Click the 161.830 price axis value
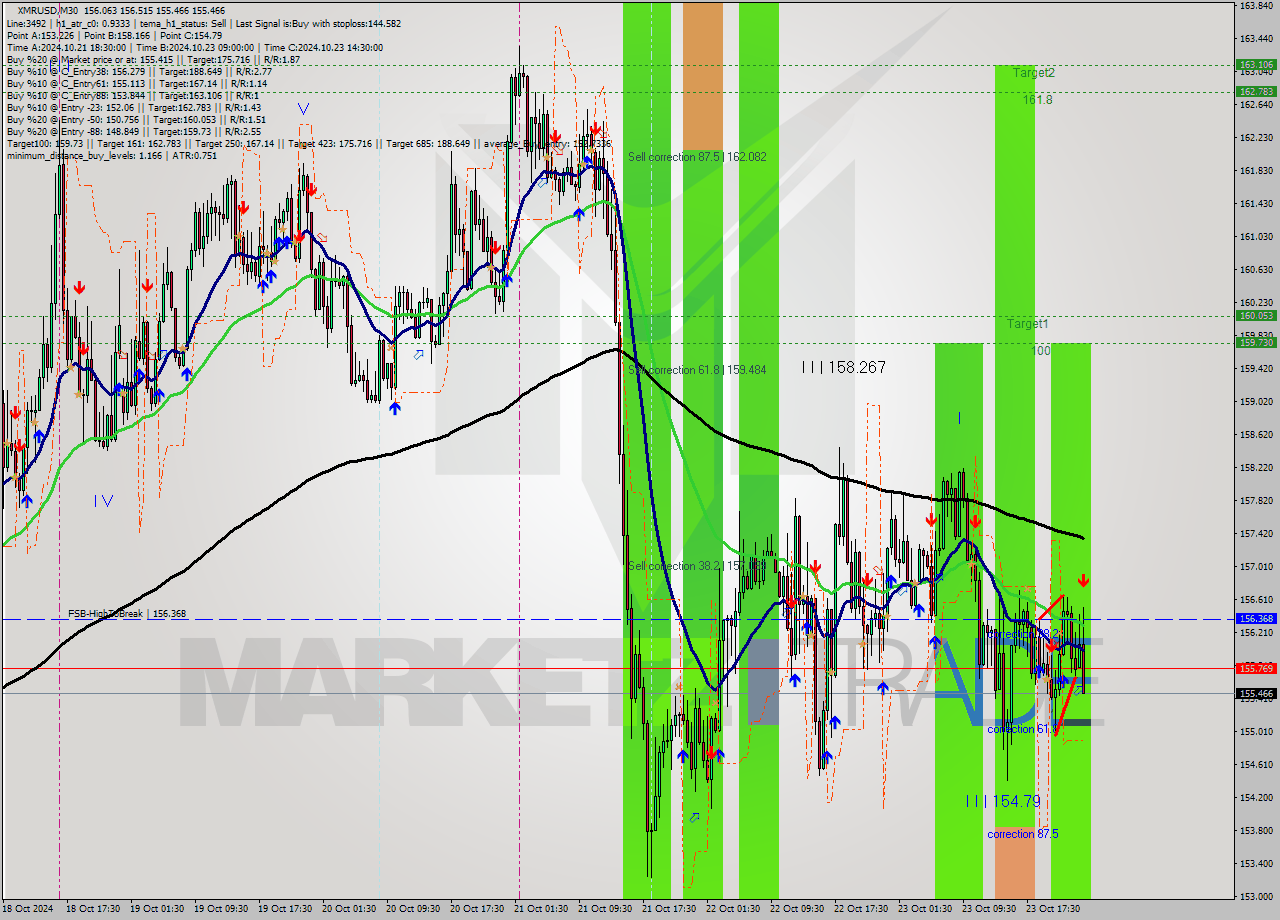The image size is (1280, 920). 1256,171
